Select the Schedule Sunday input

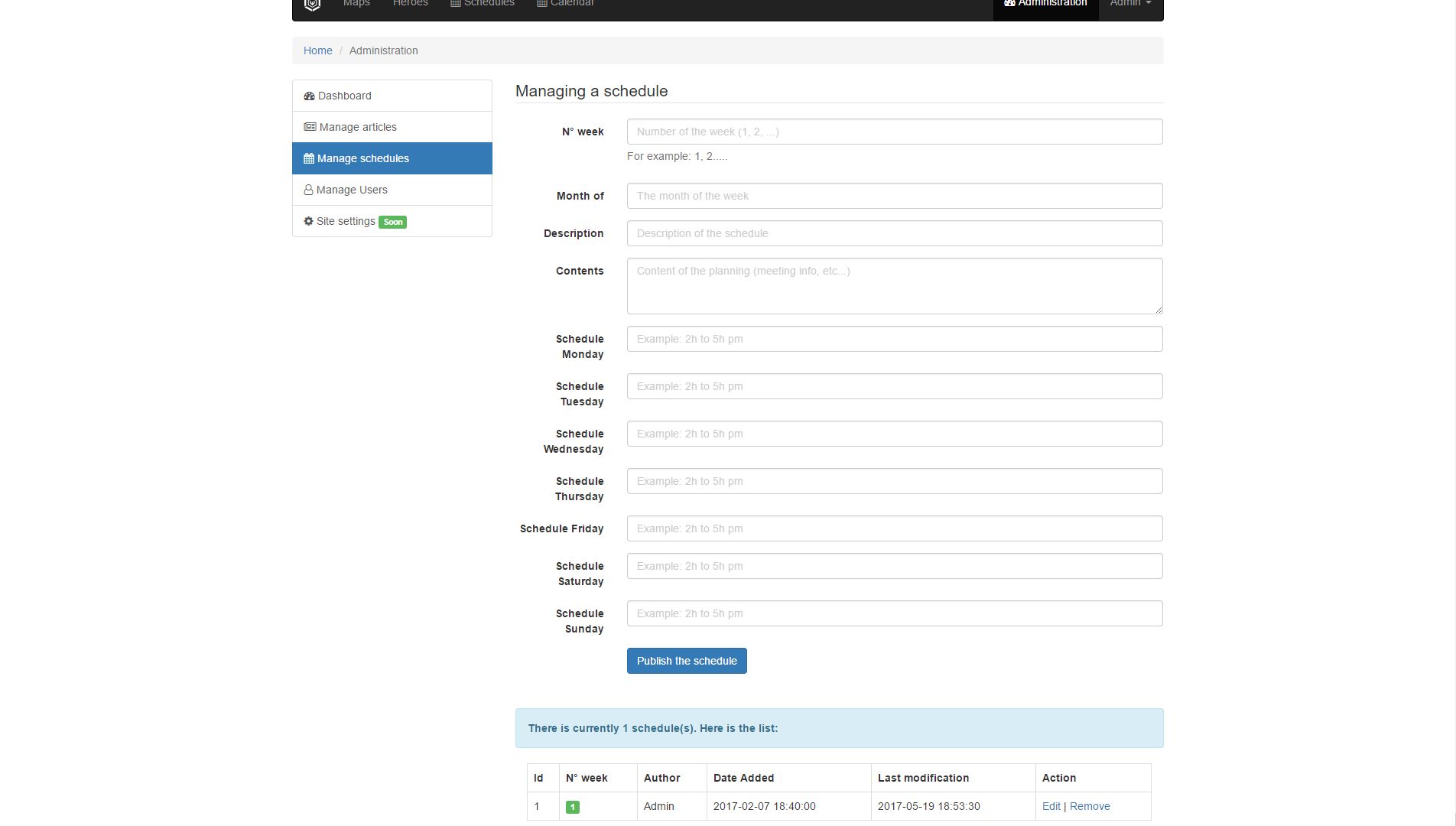[x=895, y=613]
